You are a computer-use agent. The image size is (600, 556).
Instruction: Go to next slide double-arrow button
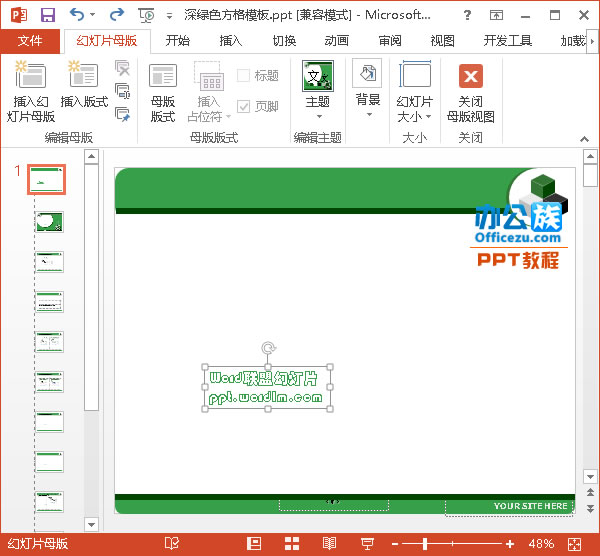click(x=590, y=508)
